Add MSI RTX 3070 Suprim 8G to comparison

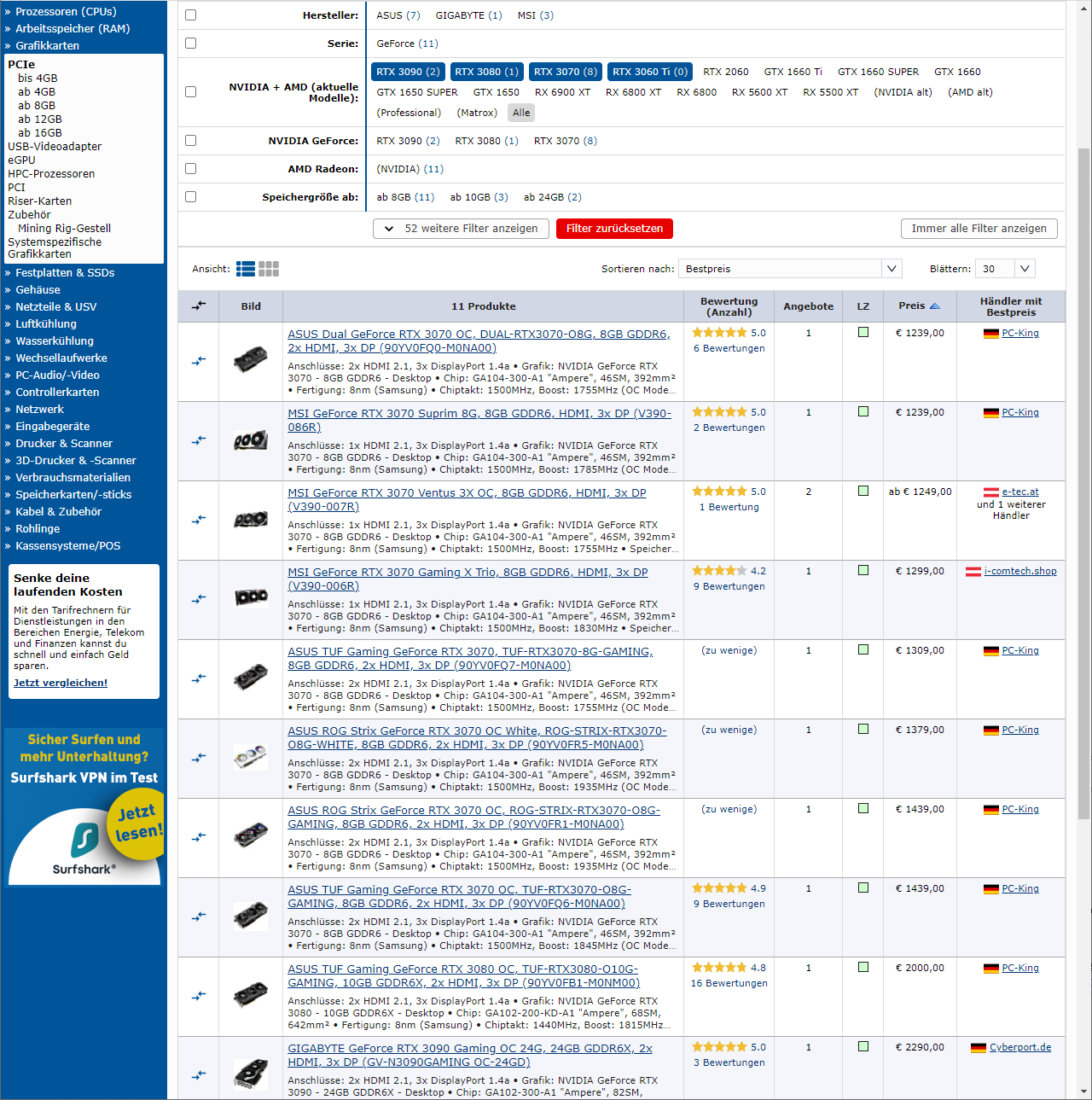coord(199,440)
